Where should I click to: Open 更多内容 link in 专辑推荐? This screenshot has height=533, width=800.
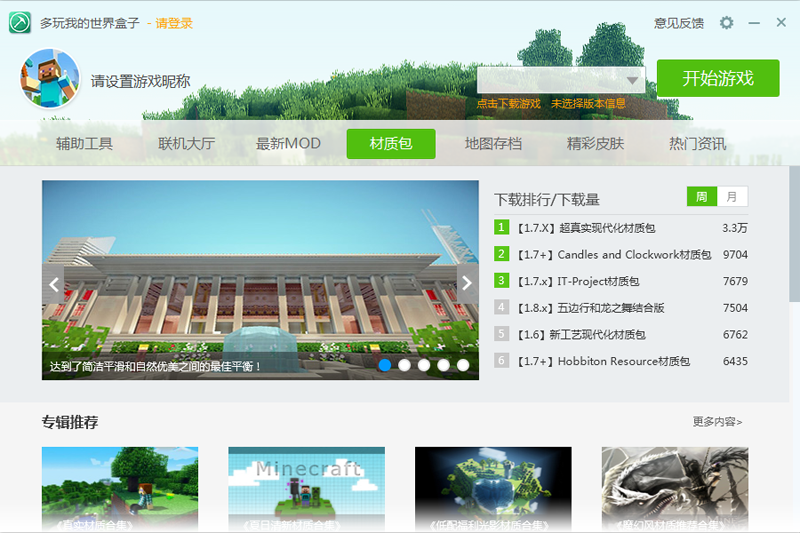(717, 421)
